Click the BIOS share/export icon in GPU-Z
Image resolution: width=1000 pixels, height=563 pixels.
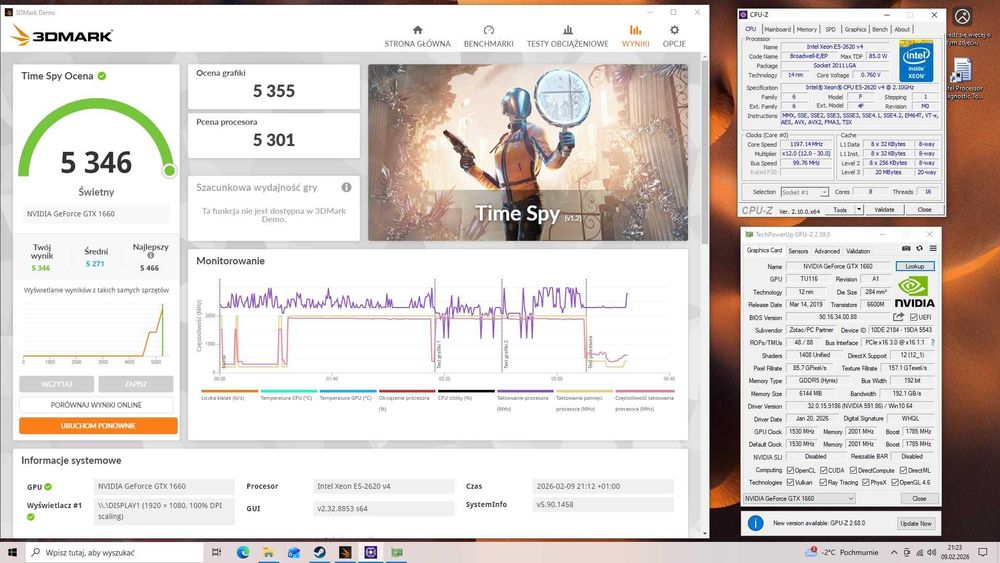pos(899,317)
